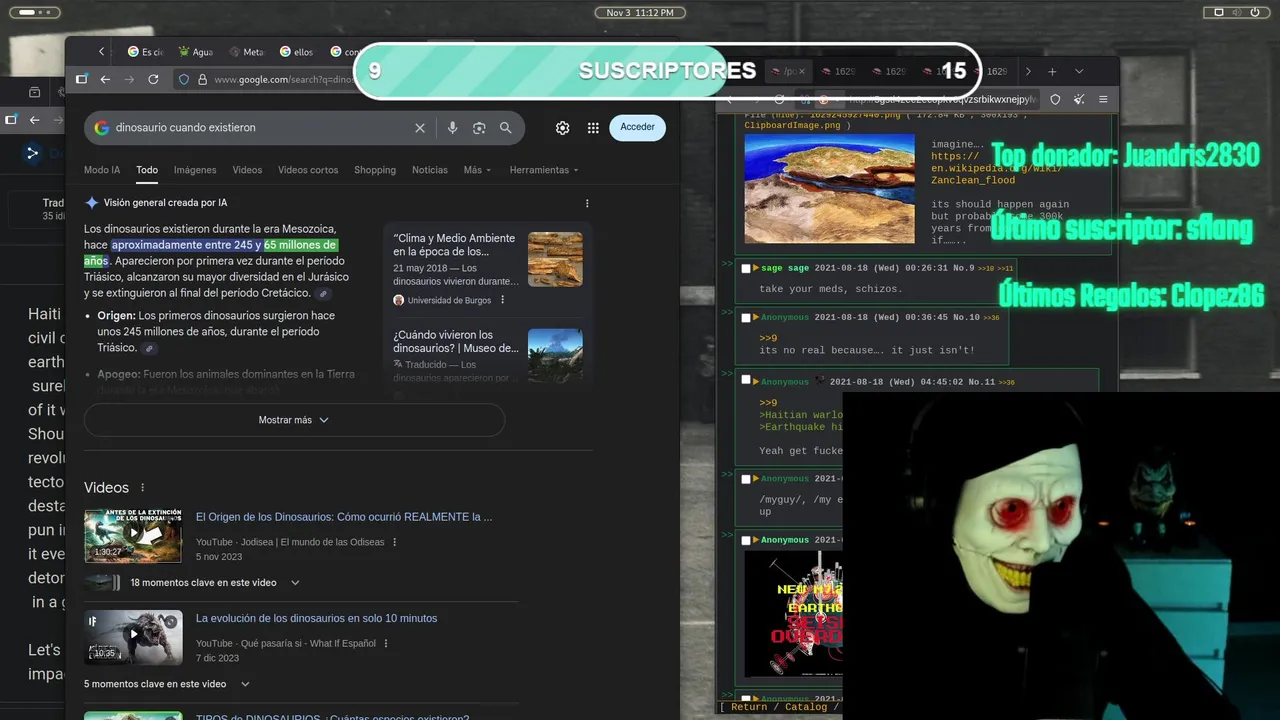
Task: Click shield icon in the imageboard browser toolbar
Action: click(x=1055, y=99)
